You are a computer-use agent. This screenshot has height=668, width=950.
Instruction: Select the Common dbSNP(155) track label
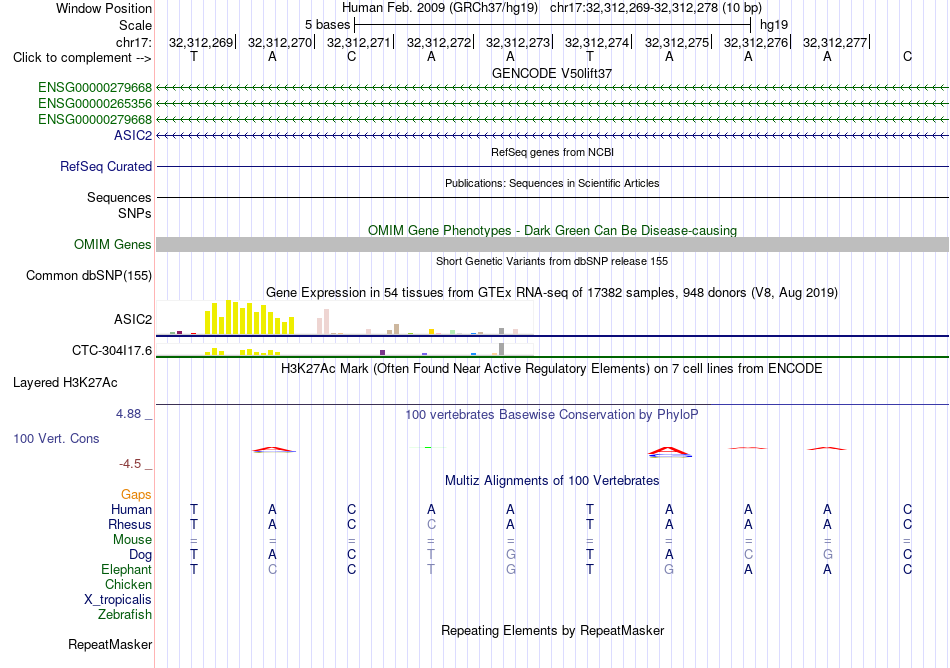pyautogui.click(x=89, y=276)
